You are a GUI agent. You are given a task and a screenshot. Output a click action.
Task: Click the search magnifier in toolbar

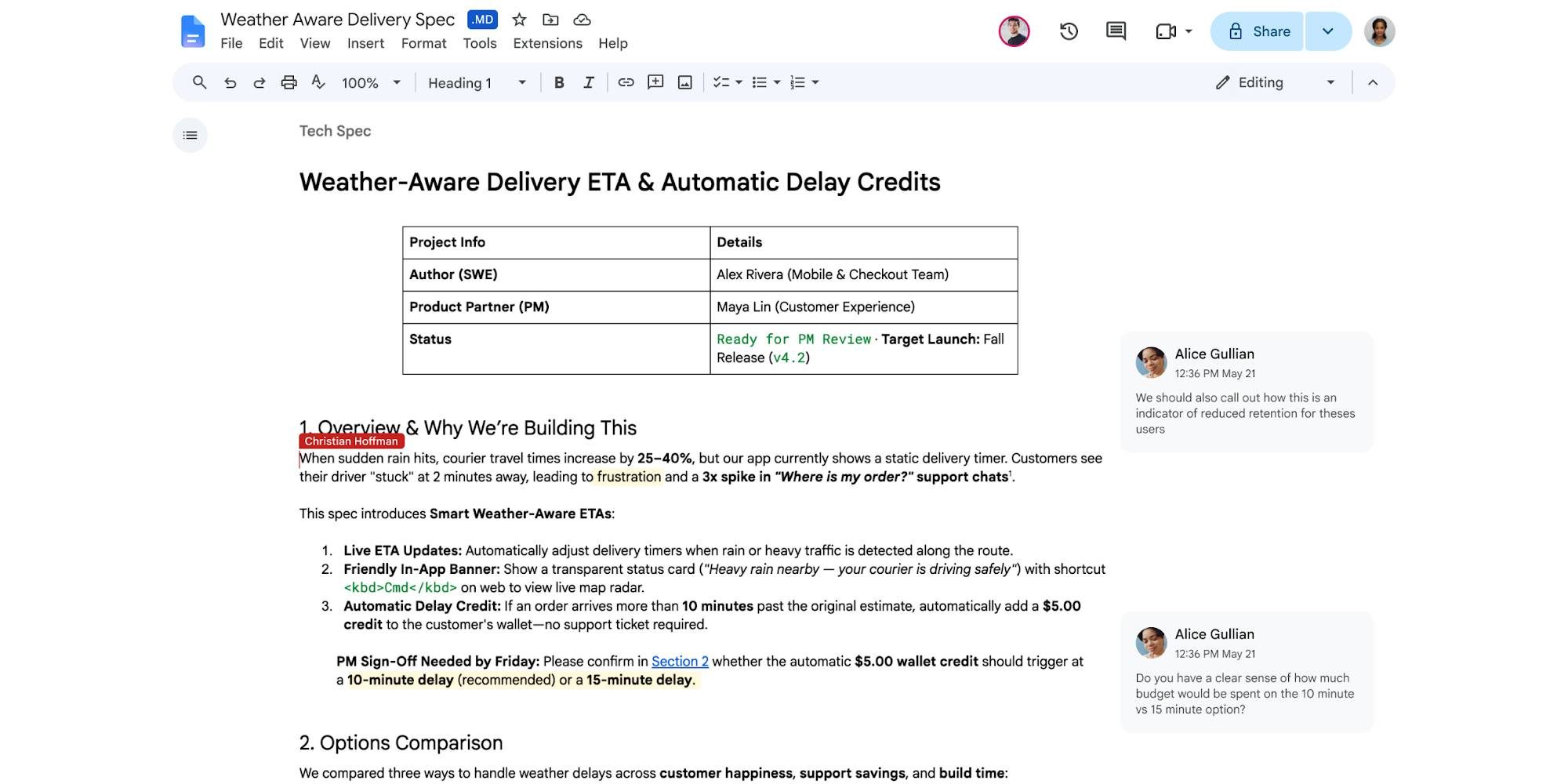199,82
